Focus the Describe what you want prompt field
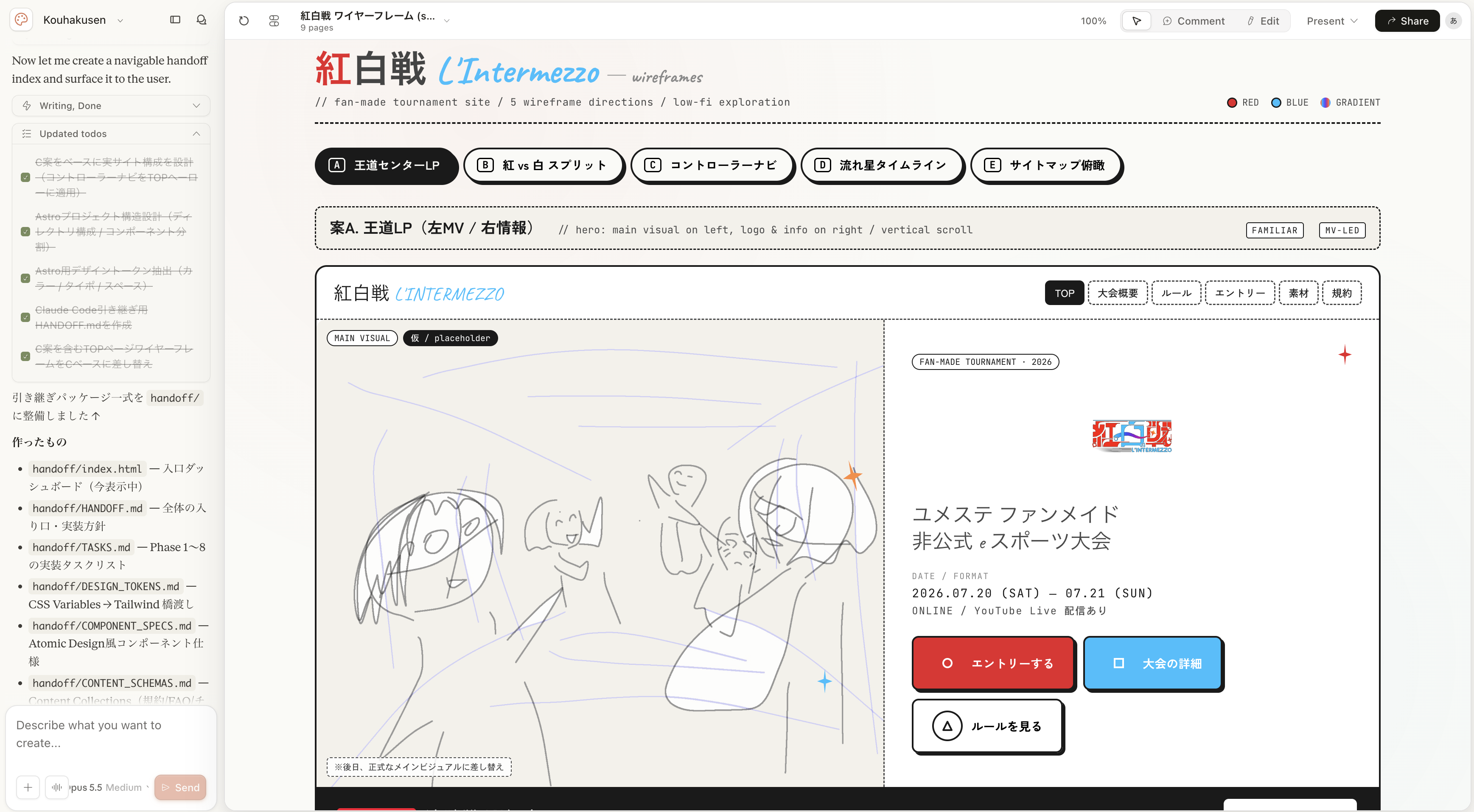Viewport: 1474px width, 812px height. (x=111, y=734)
